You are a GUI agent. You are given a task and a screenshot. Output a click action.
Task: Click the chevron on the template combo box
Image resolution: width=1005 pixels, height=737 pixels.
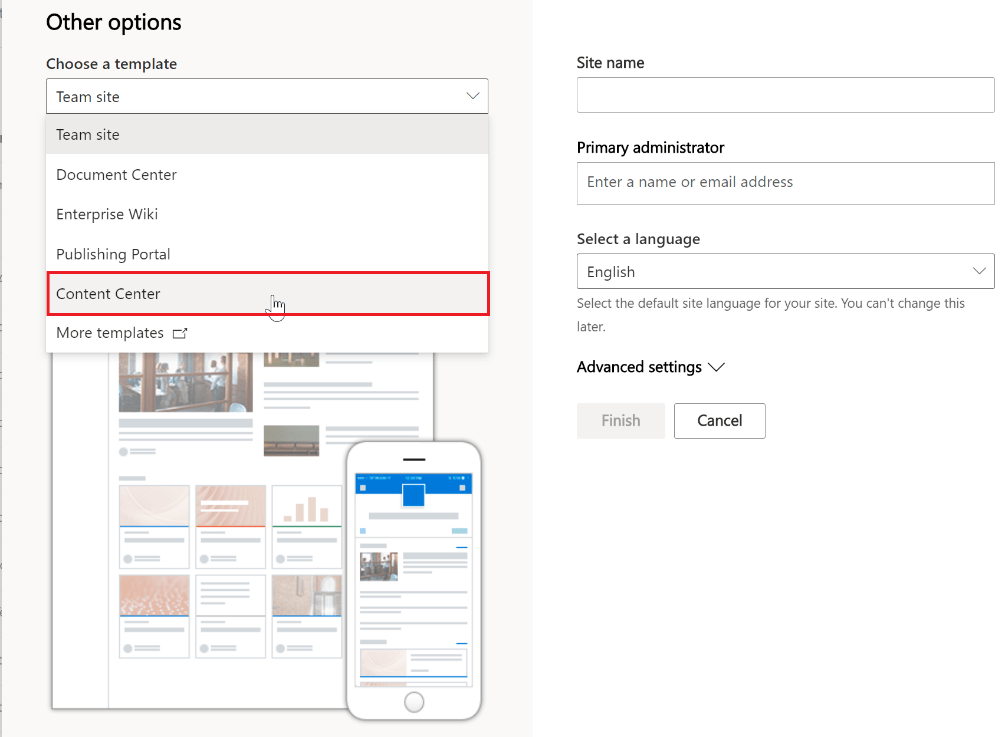tap(473, 96)
